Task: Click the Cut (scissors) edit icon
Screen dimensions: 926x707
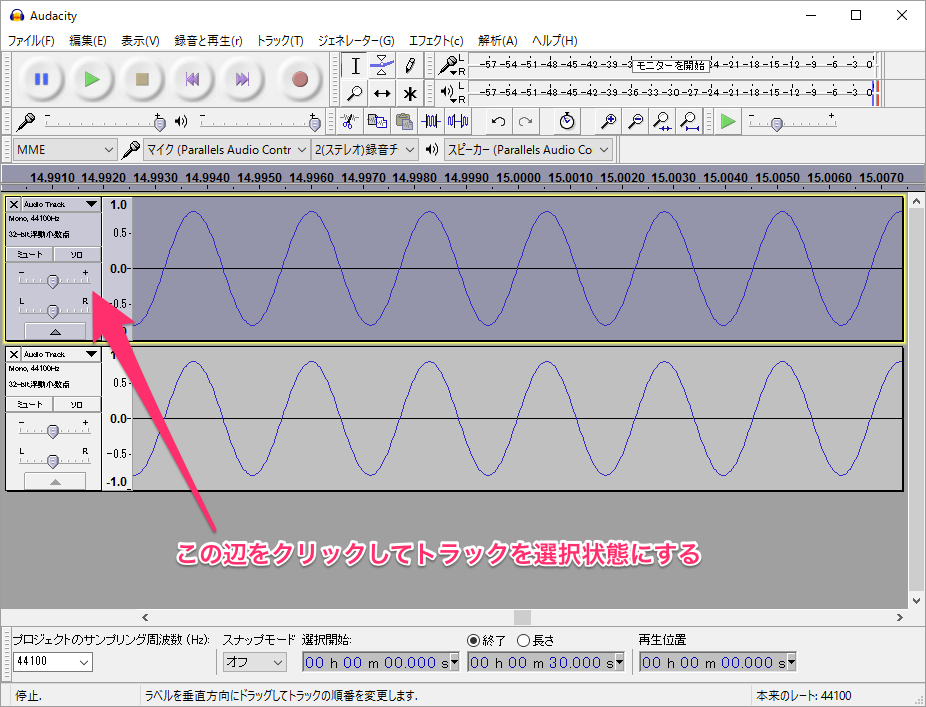Action: pos(350,122)
